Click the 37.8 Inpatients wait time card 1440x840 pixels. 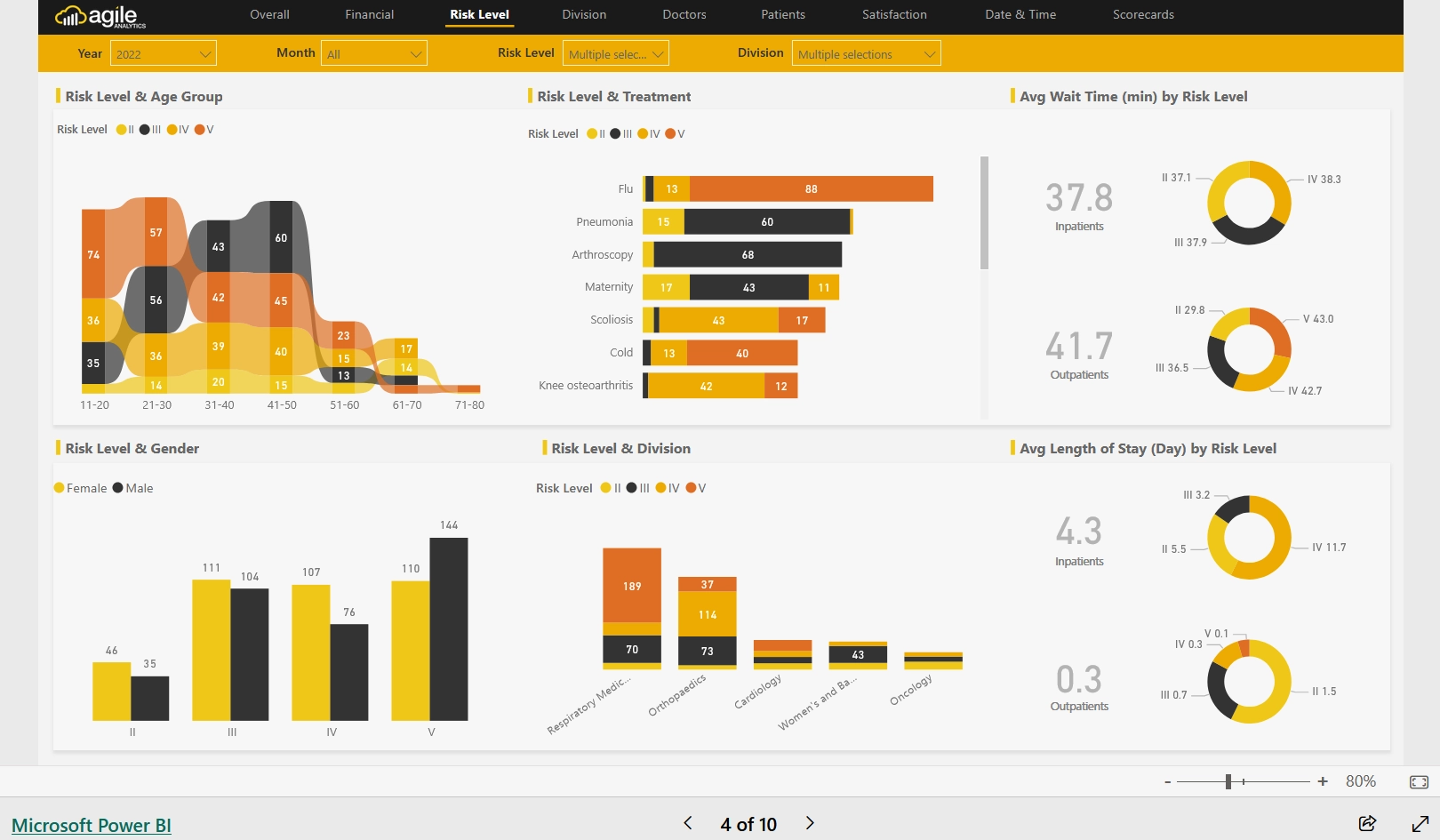pyautogui.click(x=1079, y=205)
